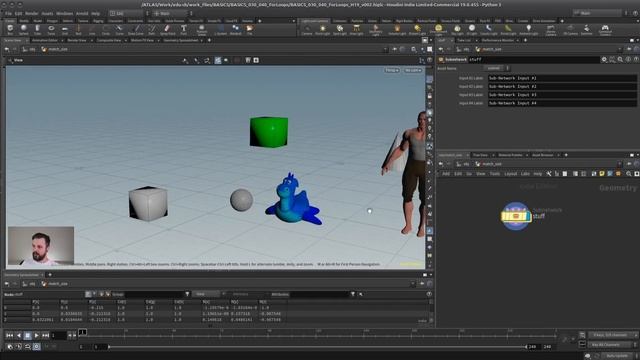Add a Caustic Light from the shelf
Viewport: 640px width, 360px height.
coord(489,29)
